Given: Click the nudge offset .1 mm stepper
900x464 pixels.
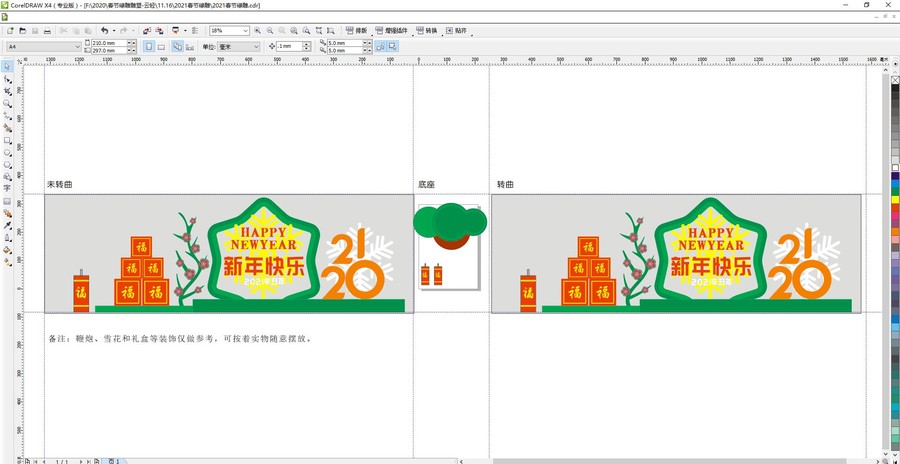Looking at the screenshot, I should pyautogui.click(x=307, y=47).
